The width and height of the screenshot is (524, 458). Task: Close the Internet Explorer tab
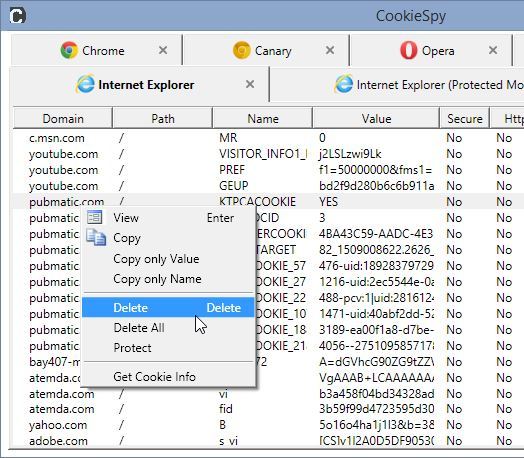(x=250, y=84)
